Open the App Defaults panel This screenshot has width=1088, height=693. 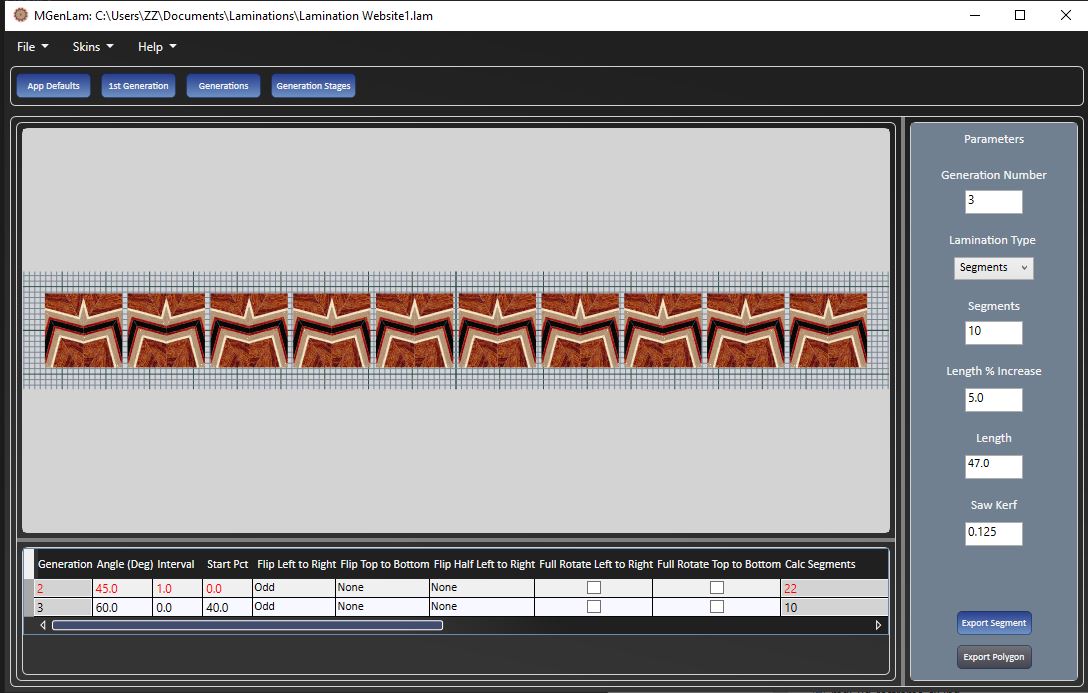point(53,86)
